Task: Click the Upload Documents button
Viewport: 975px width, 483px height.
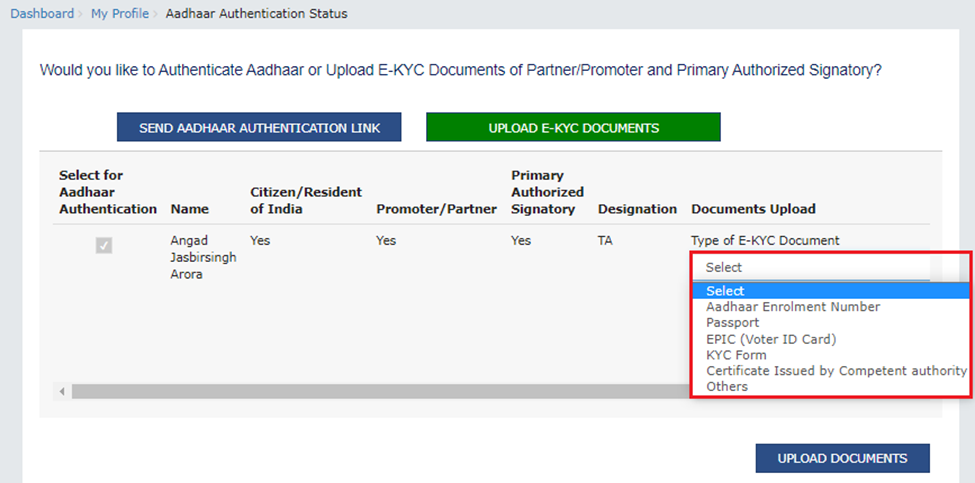Action: click(x=843, y=458)
